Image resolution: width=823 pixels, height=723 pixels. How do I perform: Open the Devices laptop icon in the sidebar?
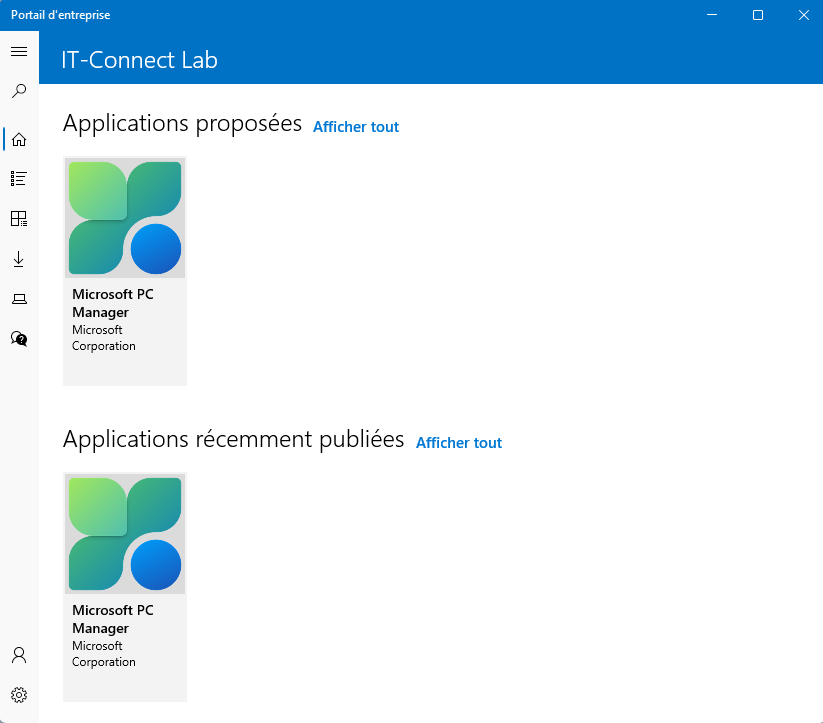coord(19,299)
